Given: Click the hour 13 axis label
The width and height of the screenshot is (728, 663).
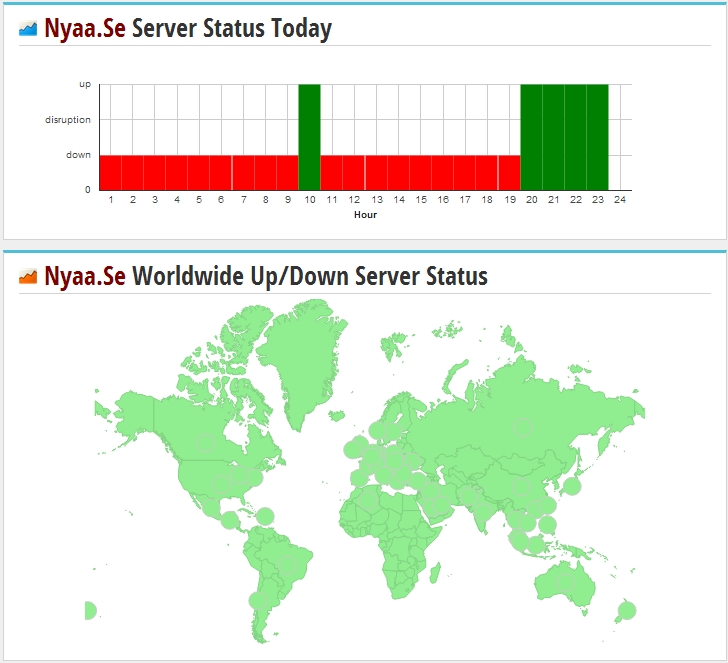Looking at the screenshot, I should point(377,200).
